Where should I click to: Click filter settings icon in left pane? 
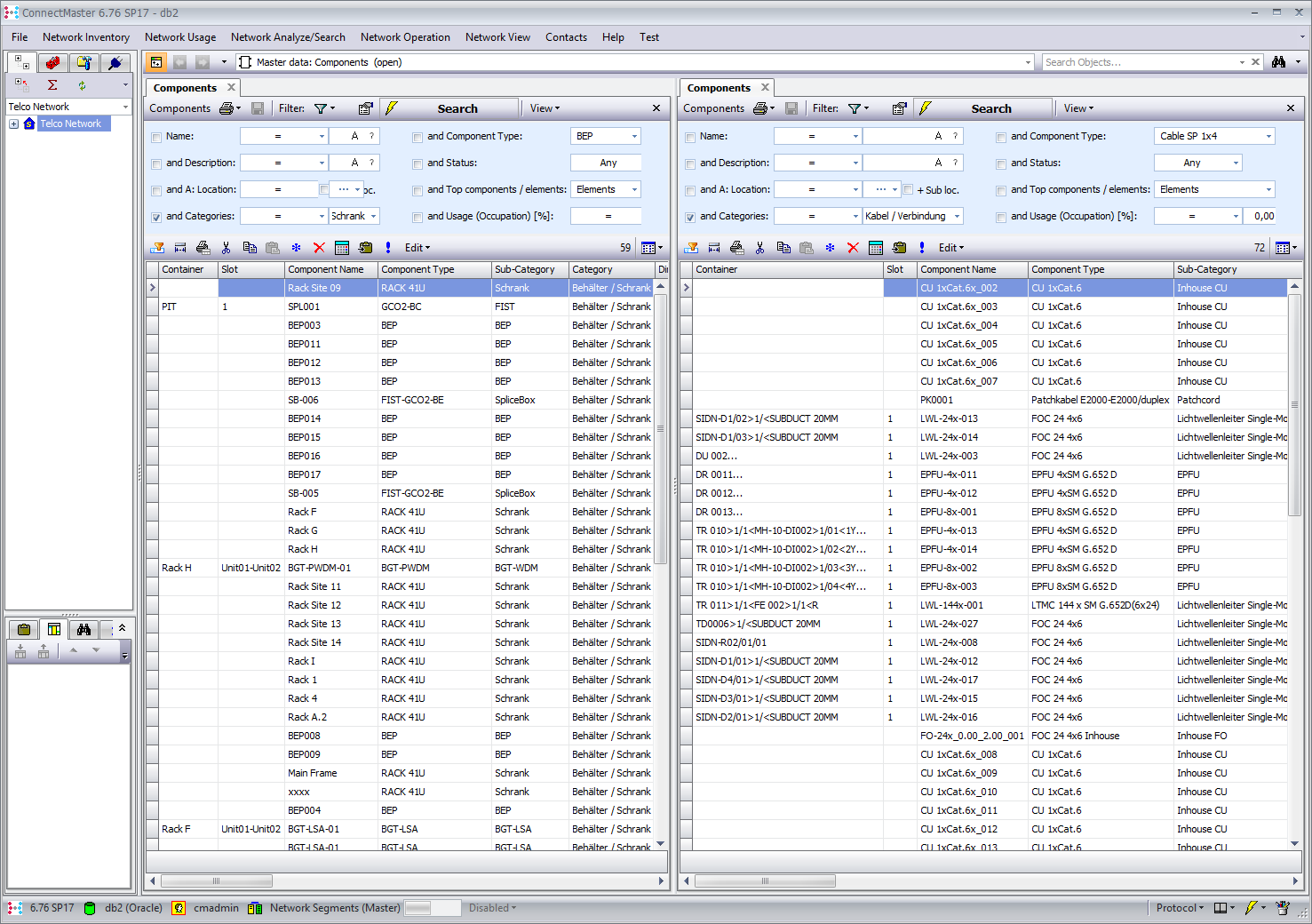pyautogui.click(x=365, y=108)
